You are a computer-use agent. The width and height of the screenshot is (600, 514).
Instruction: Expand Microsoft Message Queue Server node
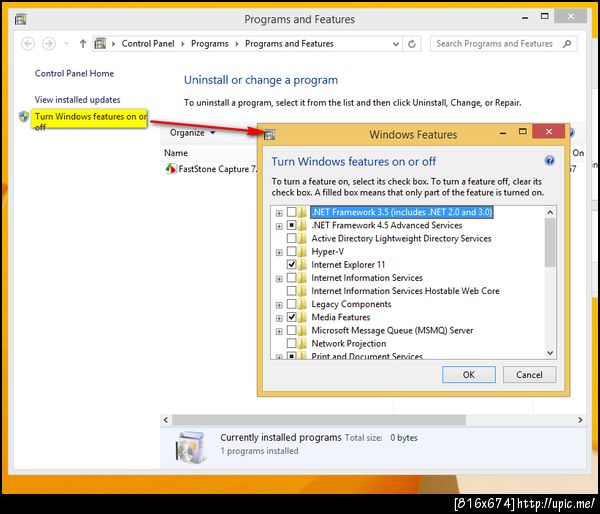click(x=279, y=331)
